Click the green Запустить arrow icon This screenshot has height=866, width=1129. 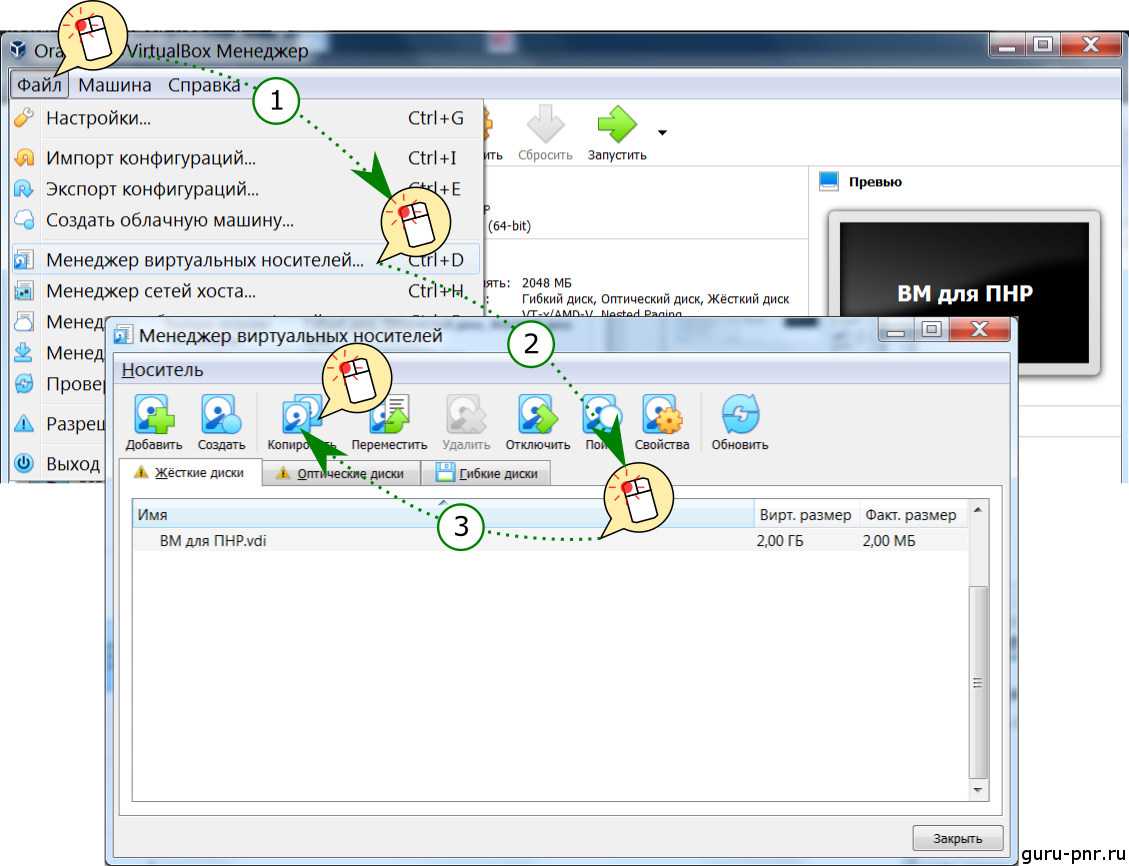pos(616,125)
